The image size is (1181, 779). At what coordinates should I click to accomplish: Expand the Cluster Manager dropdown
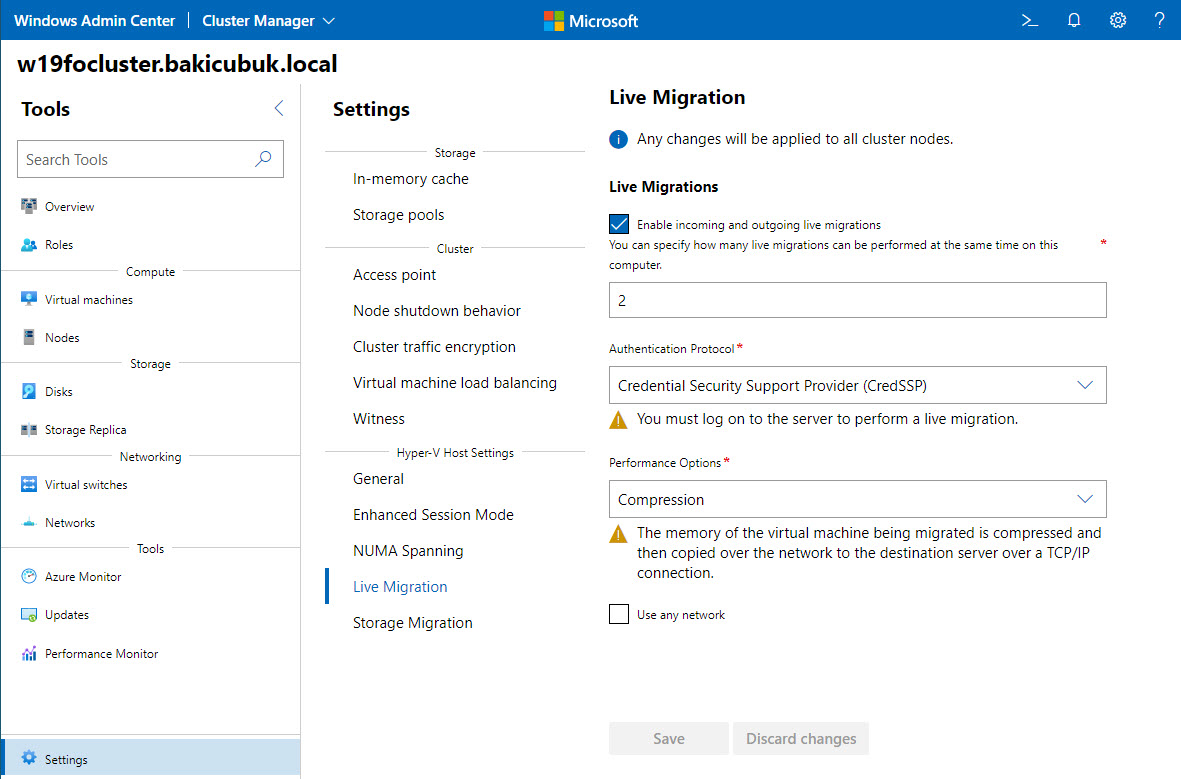tap(268, 20)
